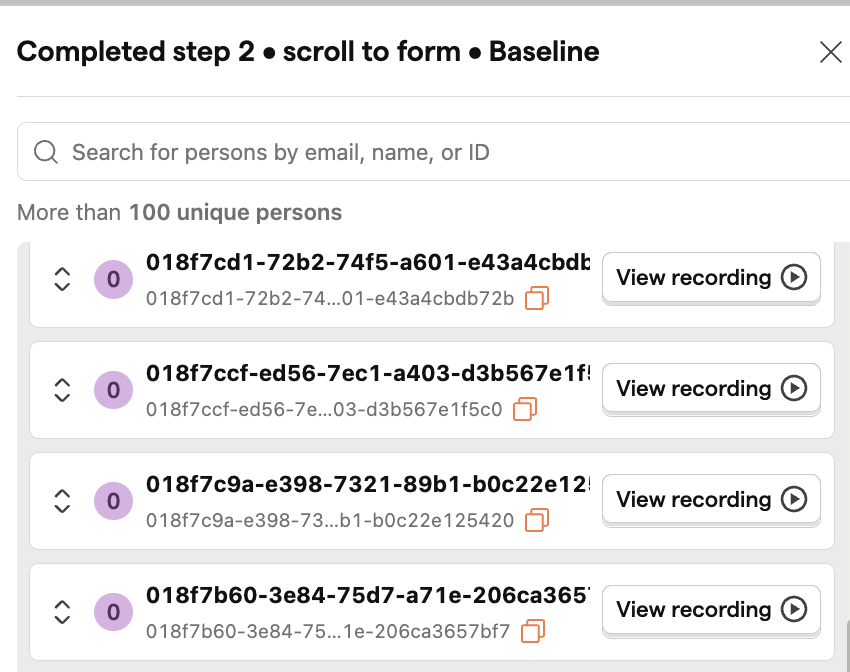Expand the 018f7cd1-72b2 person row
Screen dimensions: 850x672
(x=62, y=279)
